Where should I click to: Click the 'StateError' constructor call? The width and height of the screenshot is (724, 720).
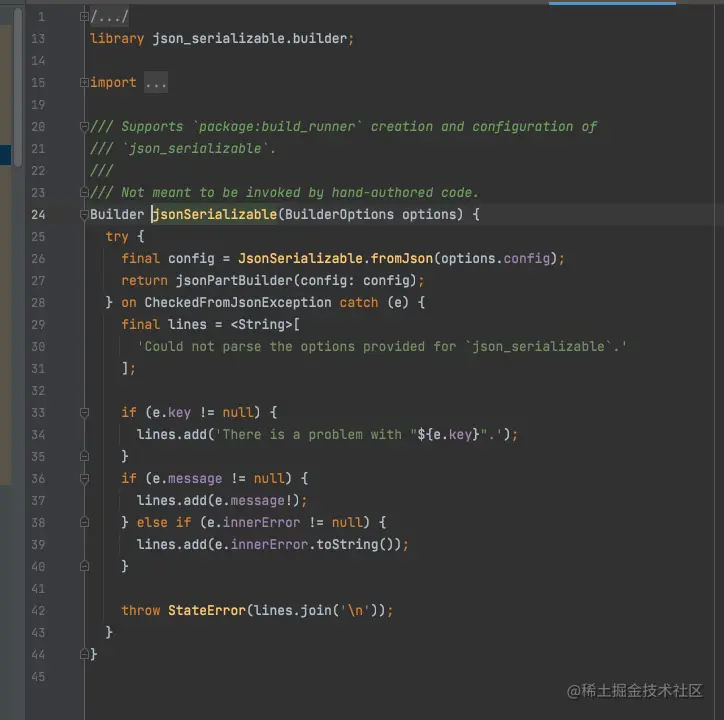206,611
